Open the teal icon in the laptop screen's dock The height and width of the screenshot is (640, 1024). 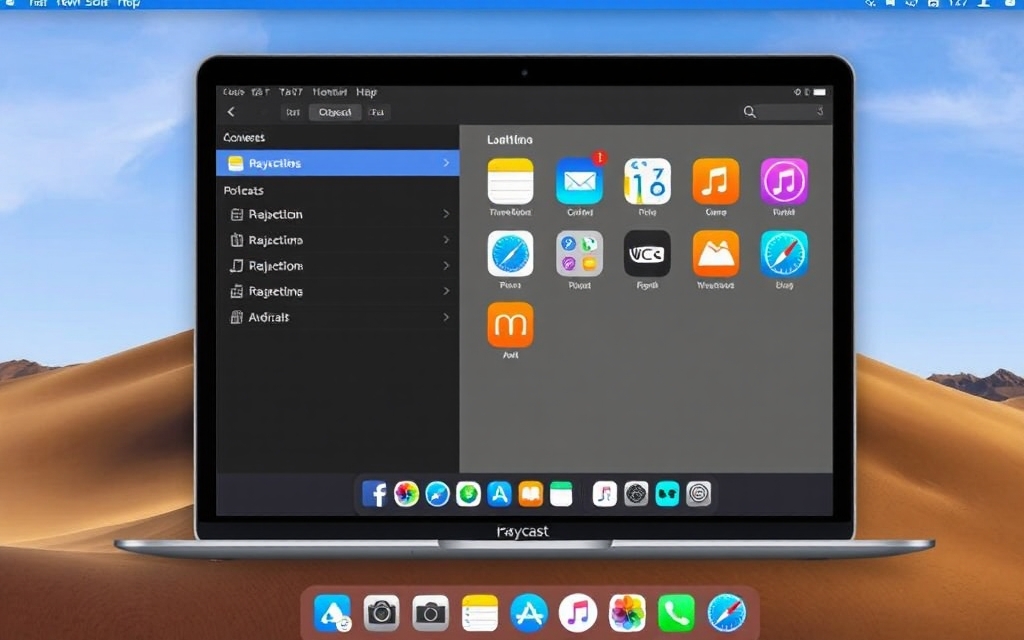pyautogui.click(x=667, y=494)
